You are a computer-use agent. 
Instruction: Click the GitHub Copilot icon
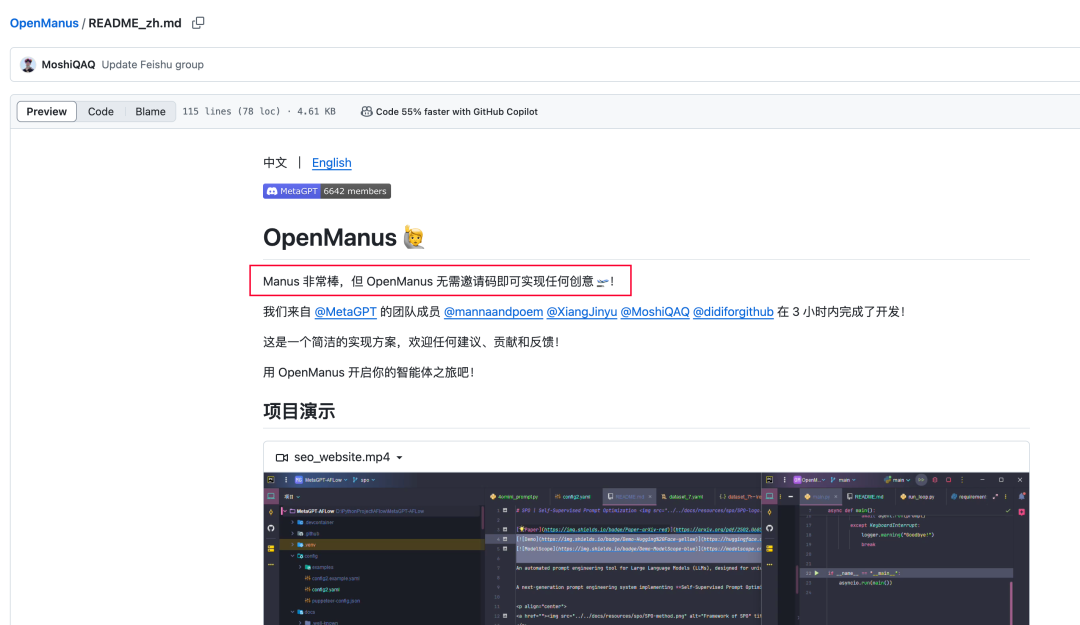coord(366,112)
